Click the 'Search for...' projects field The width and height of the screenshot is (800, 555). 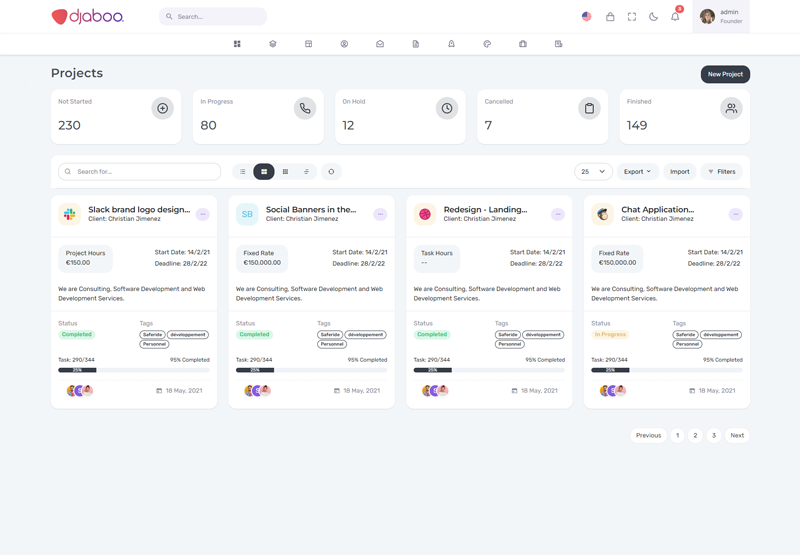pyautogui.click(x=139, y=172)
